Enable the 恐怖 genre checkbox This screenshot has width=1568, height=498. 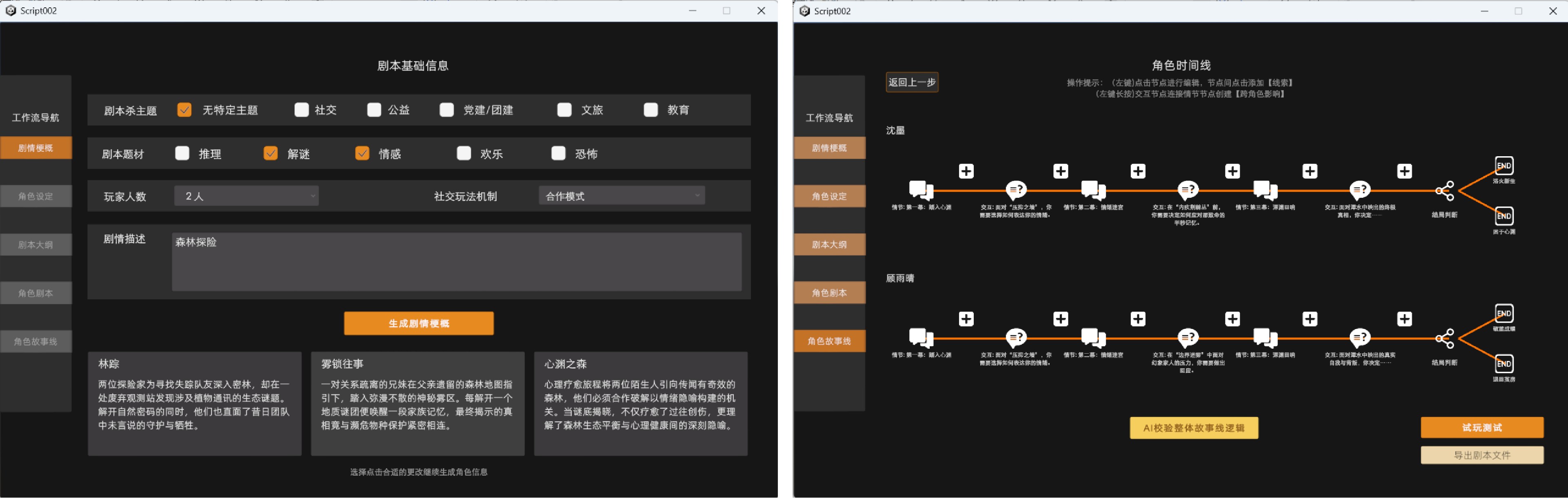click(558, 153)
